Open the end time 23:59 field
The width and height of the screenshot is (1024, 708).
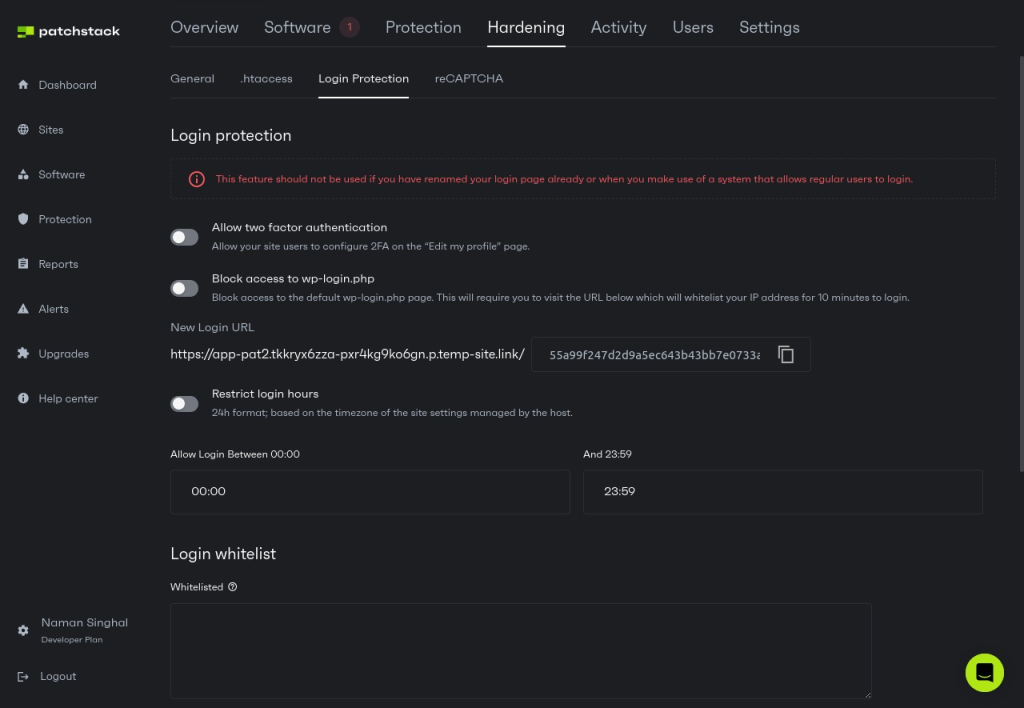782,492
